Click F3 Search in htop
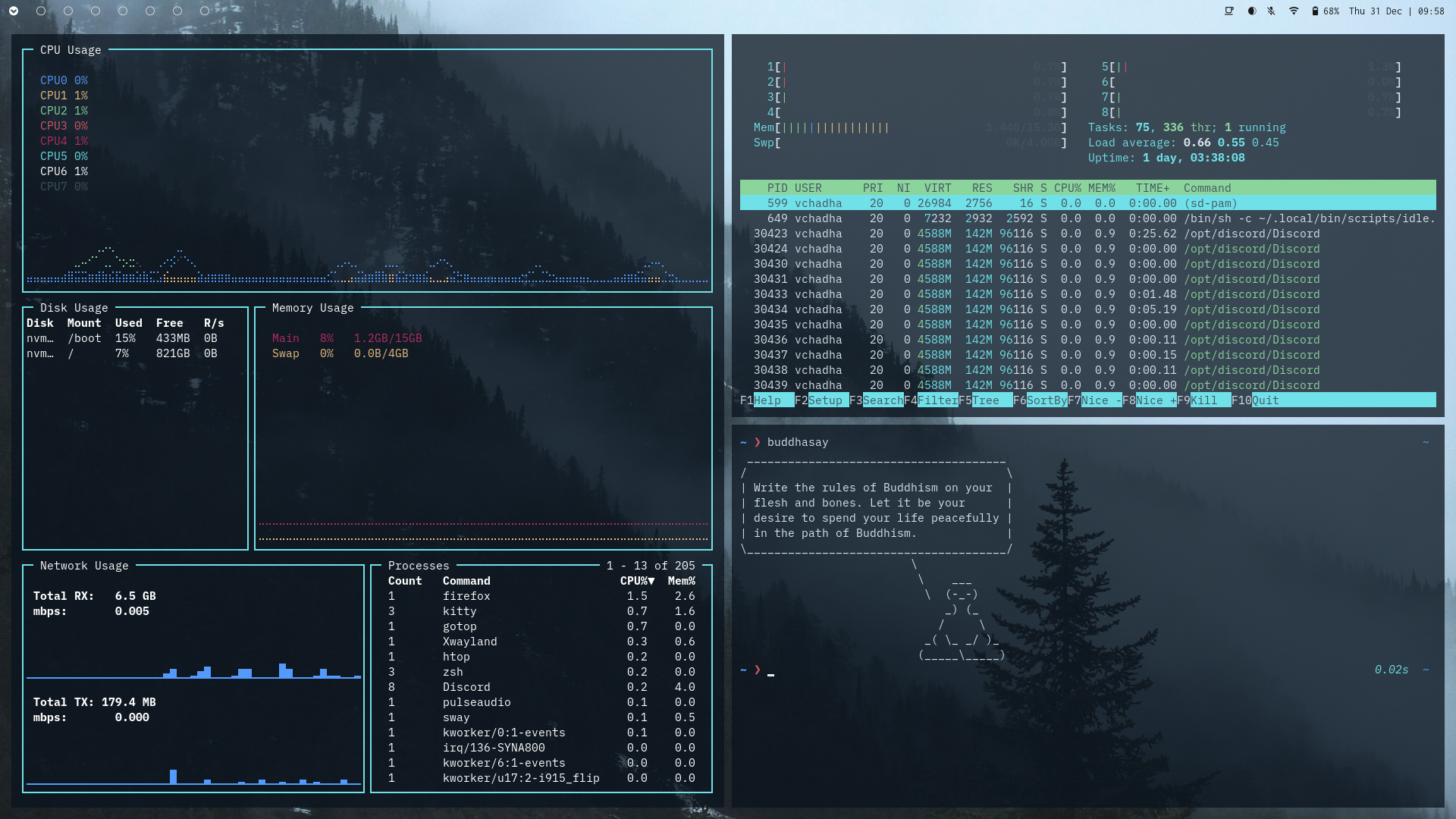Image resolution: width=1456 pixels, height=819 pixels. click(x=876, y=400)
